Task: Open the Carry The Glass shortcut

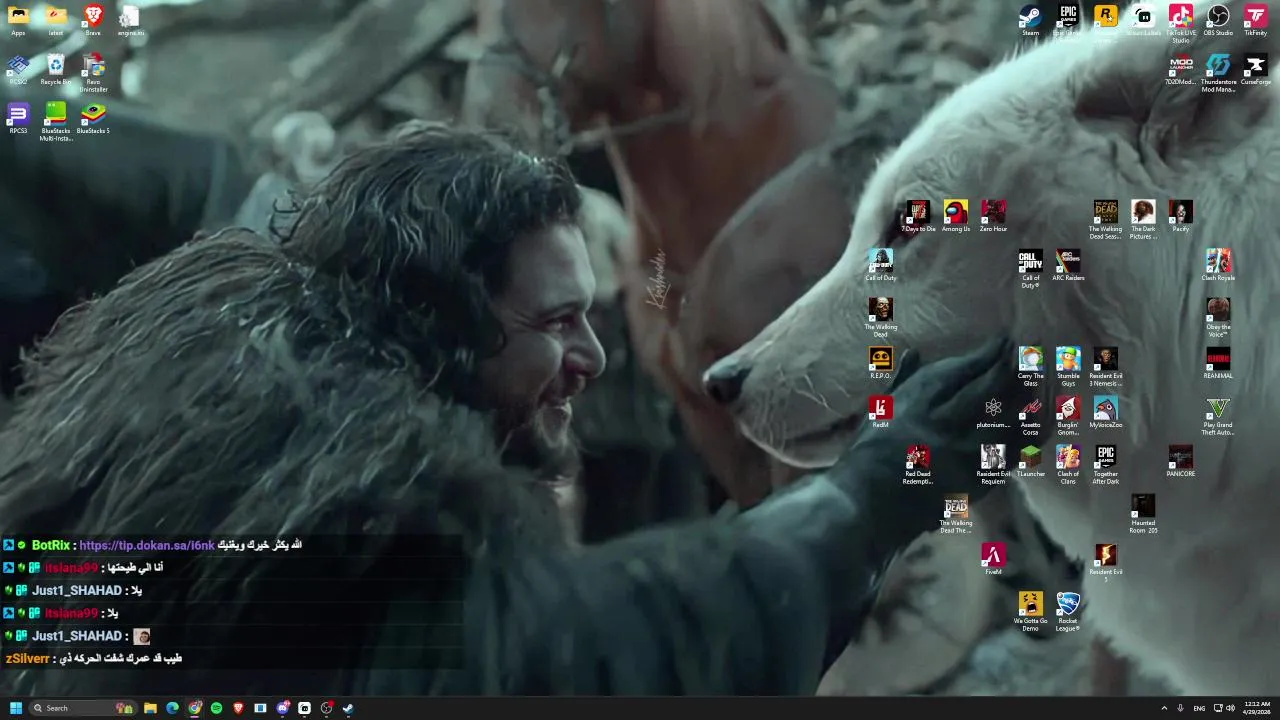Action: [x=1031, y=365]
